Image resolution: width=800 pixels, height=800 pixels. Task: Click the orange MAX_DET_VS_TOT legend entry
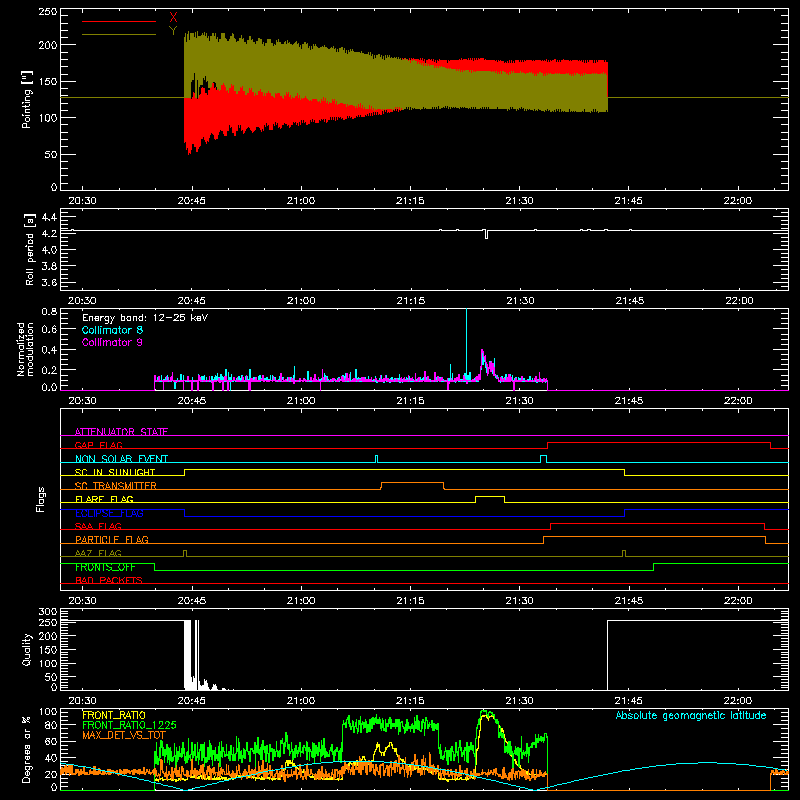(124, 735)
